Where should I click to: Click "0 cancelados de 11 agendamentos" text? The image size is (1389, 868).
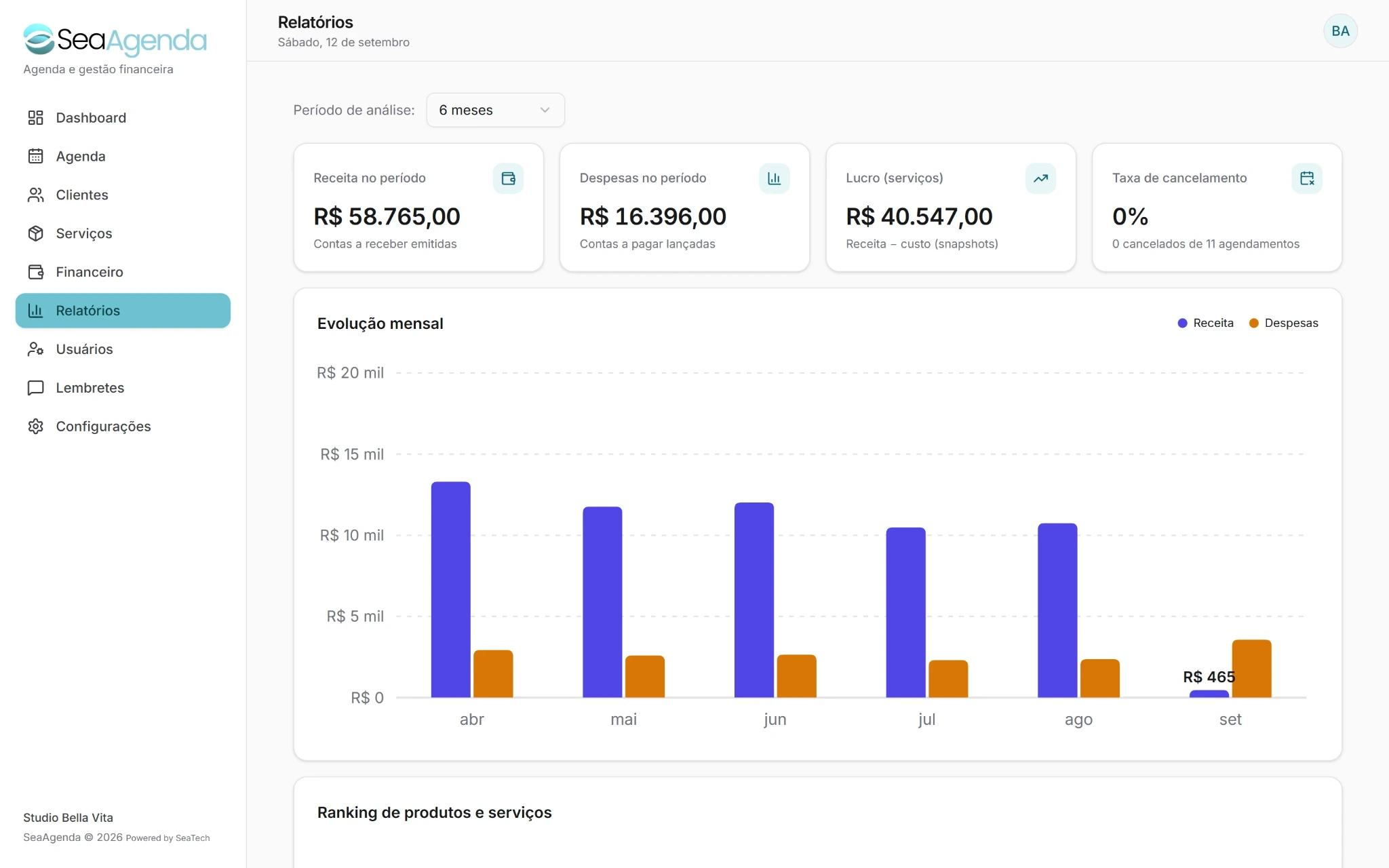tap(1205, 244)
